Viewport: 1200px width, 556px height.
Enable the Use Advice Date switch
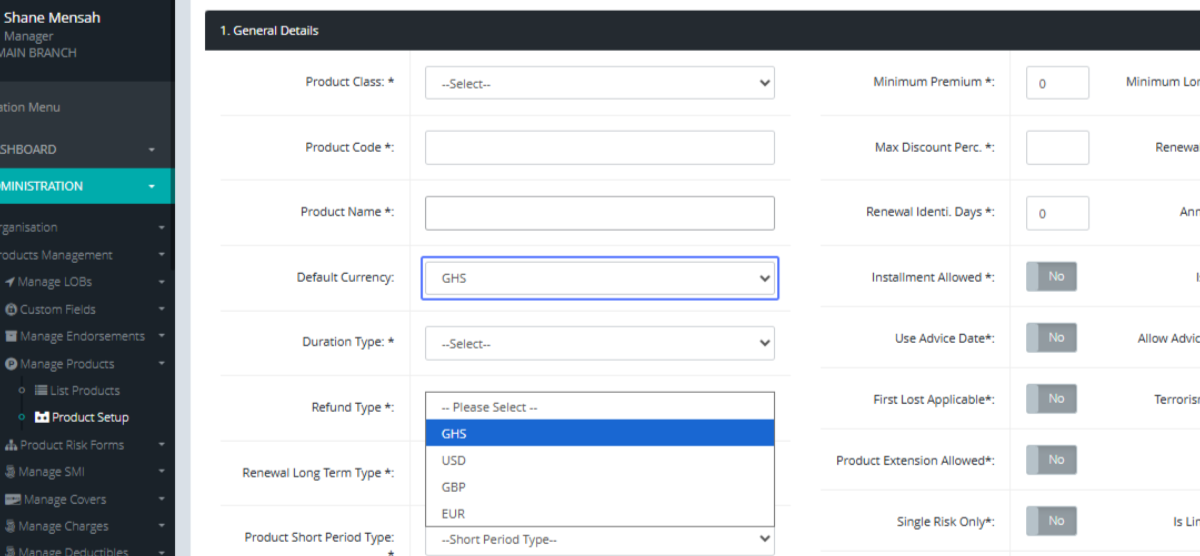(x=1051, y=338)
